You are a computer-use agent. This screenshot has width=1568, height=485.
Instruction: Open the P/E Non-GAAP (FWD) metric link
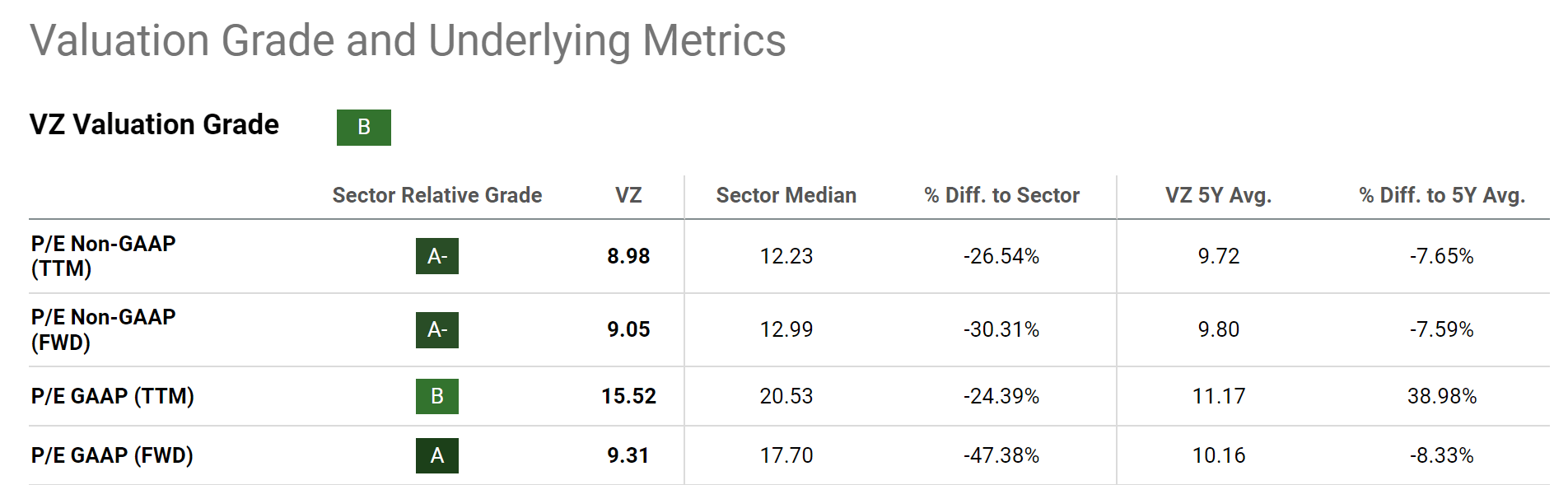pos(103,329)
